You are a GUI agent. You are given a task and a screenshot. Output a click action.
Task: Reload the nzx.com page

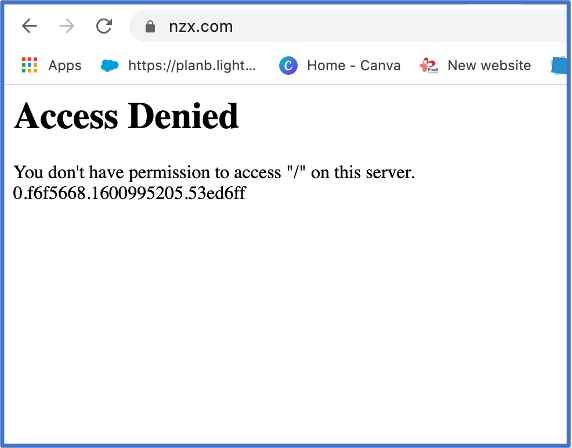104,26
